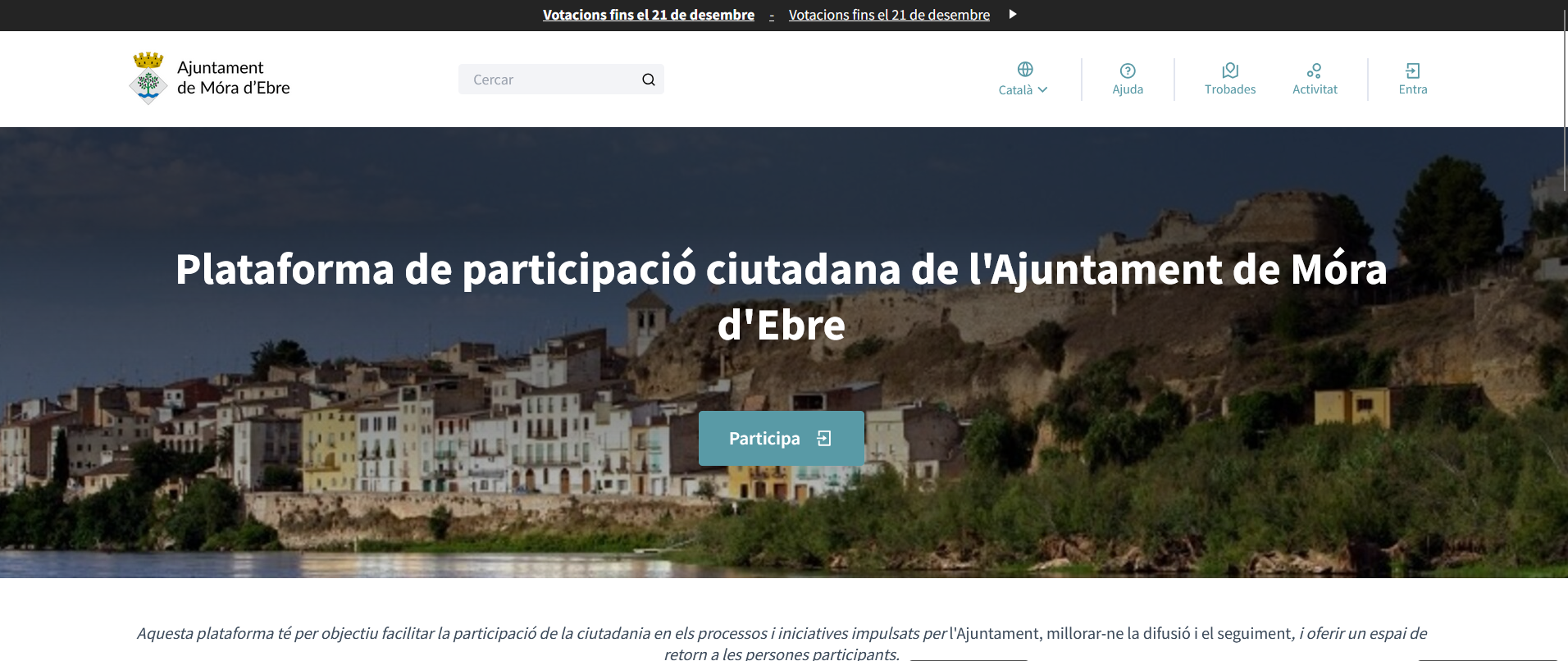Image resolution: width=1568 pixels, height=661 pixels.
Task: Click the Ajuda question mark icon
Action: pyautogui.click(x=1128, y=71)
